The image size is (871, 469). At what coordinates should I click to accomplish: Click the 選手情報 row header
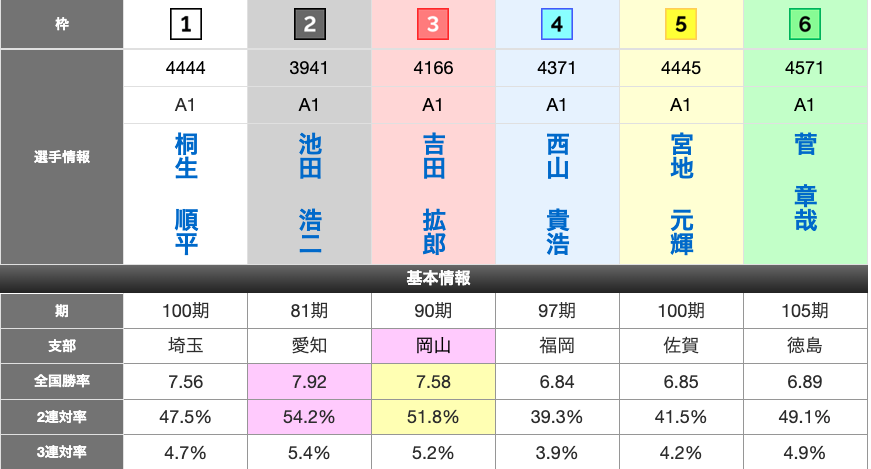pos(62,157)
